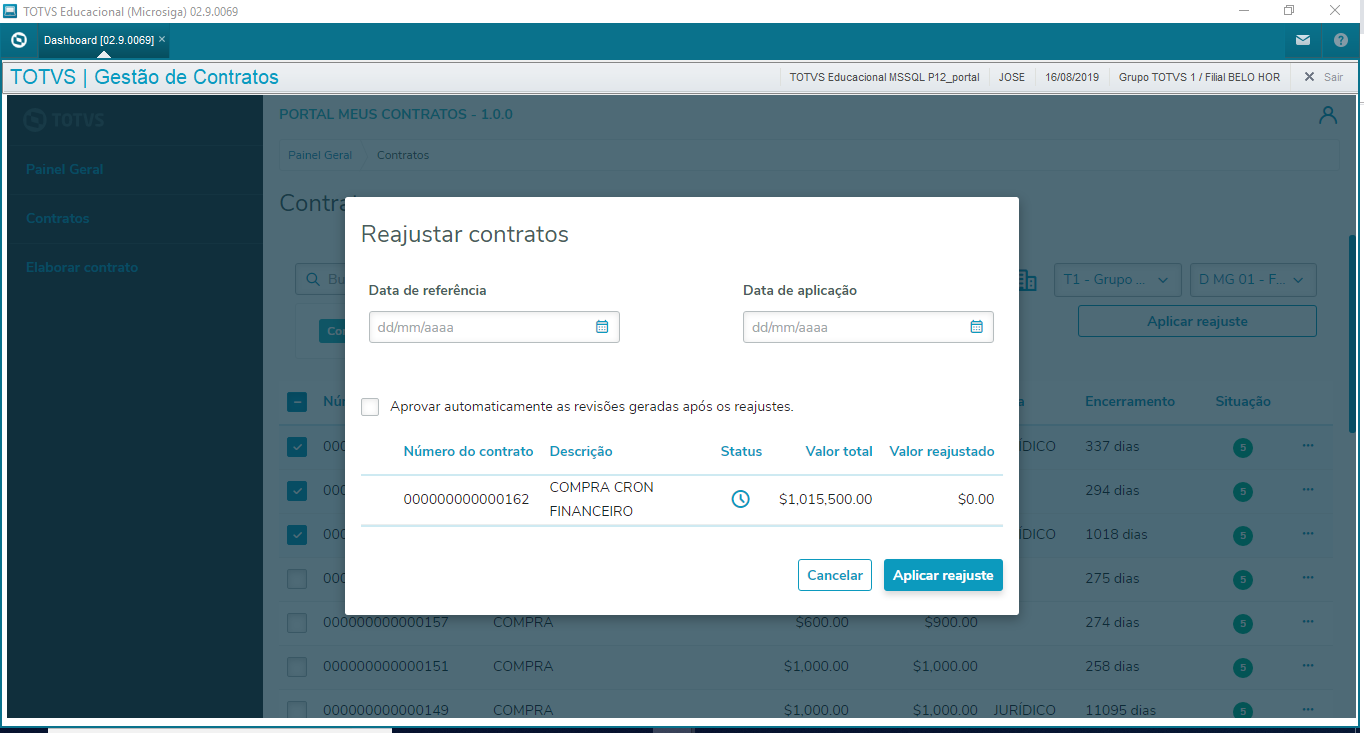Confirm with Aplicar reajuste in the dialog
The image size is (1364, 733).
pos(943,575)
